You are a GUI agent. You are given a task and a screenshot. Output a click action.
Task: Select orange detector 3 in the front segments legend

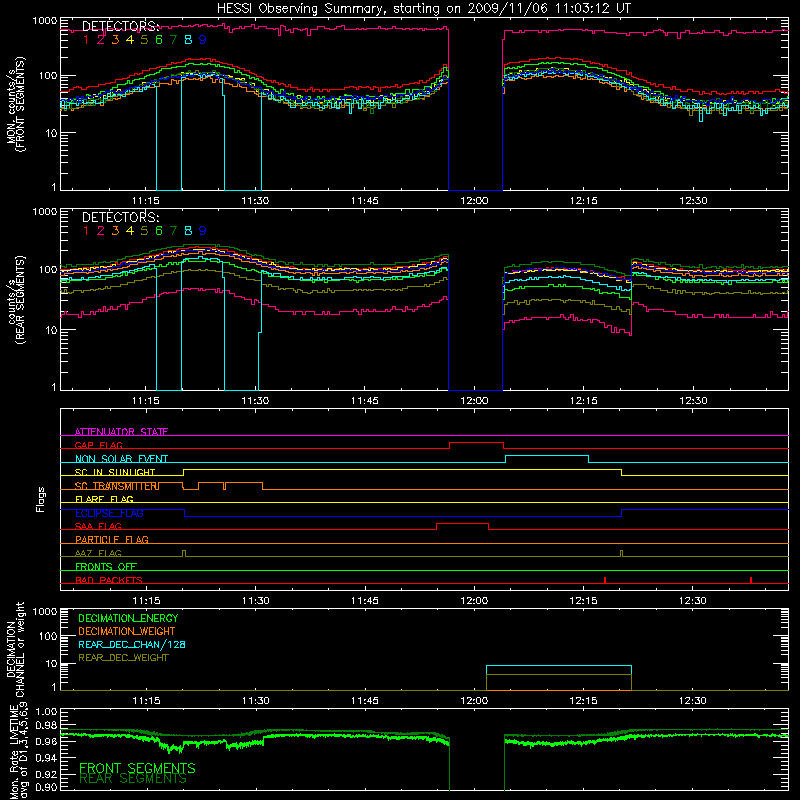[x=115, y=40]
